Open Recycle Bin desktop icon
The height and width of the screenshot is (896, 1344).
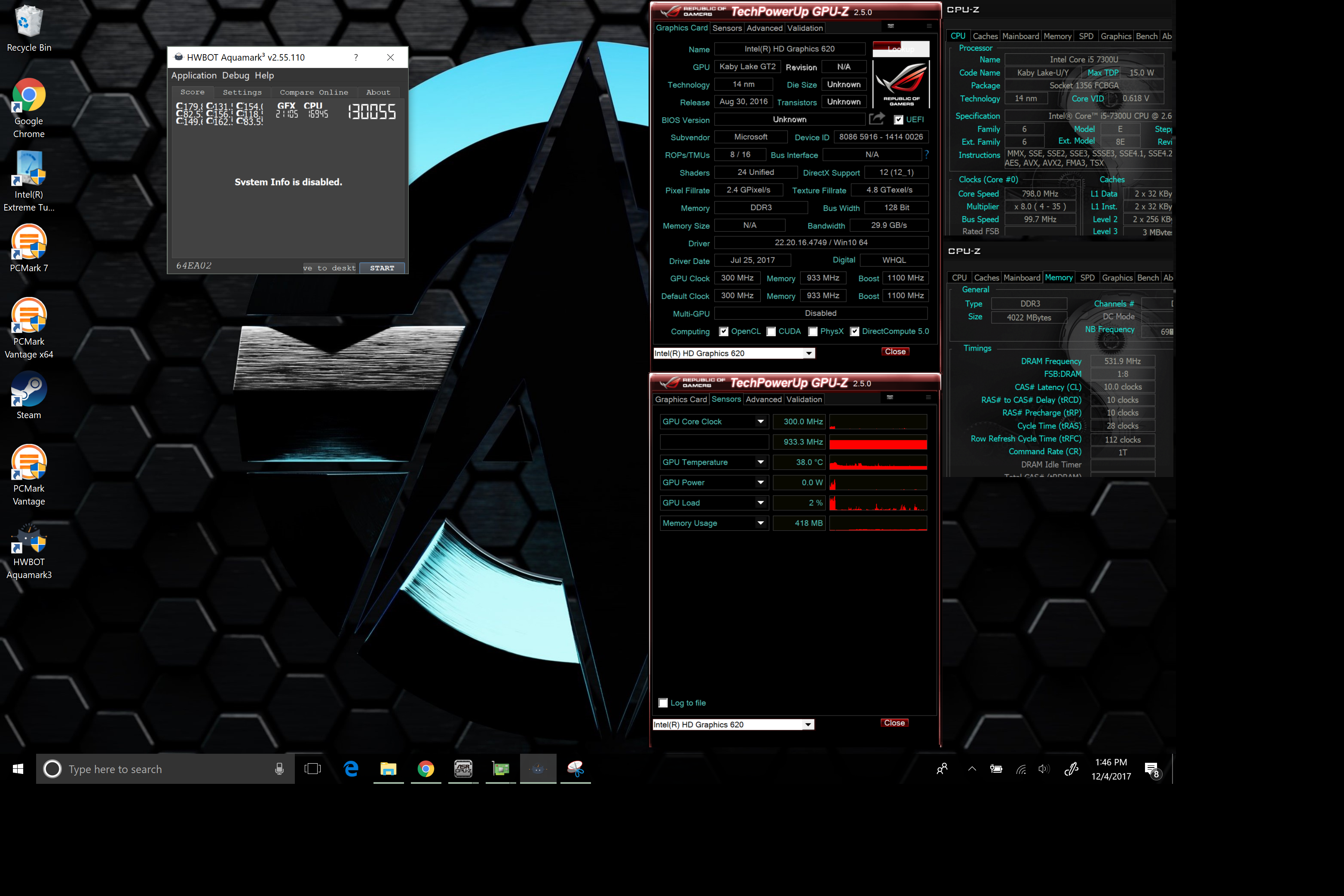coord(28,28)
